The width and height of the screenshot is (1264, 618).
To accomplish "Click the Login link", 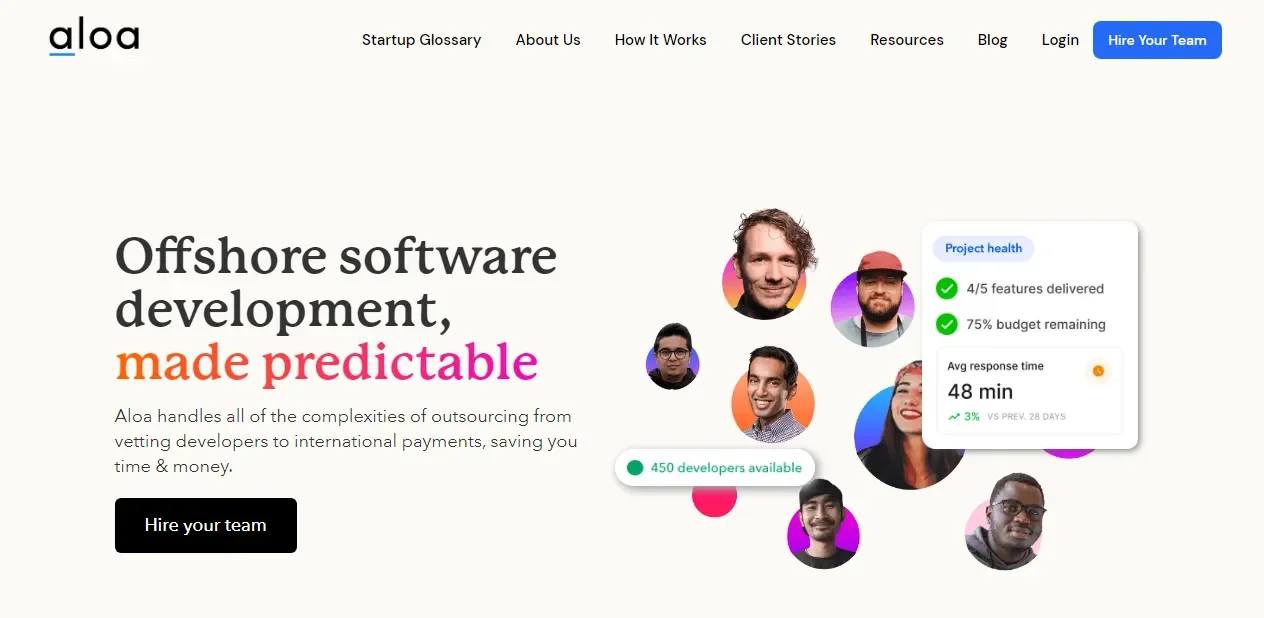I will (x=1060, y=40).
